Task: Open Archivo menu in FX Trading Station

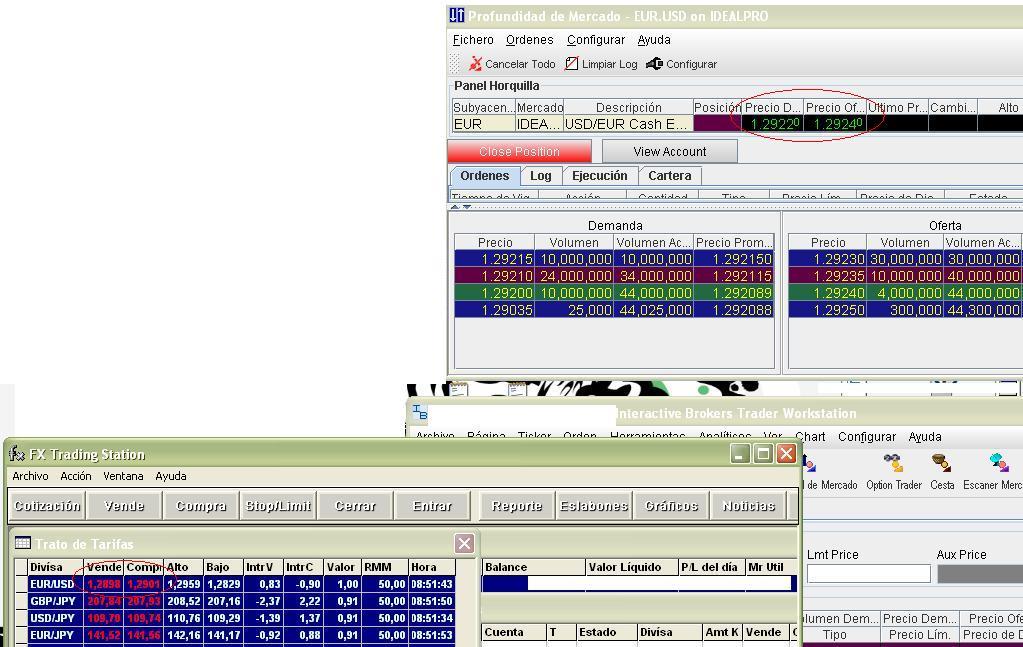Action: point(30,476)
